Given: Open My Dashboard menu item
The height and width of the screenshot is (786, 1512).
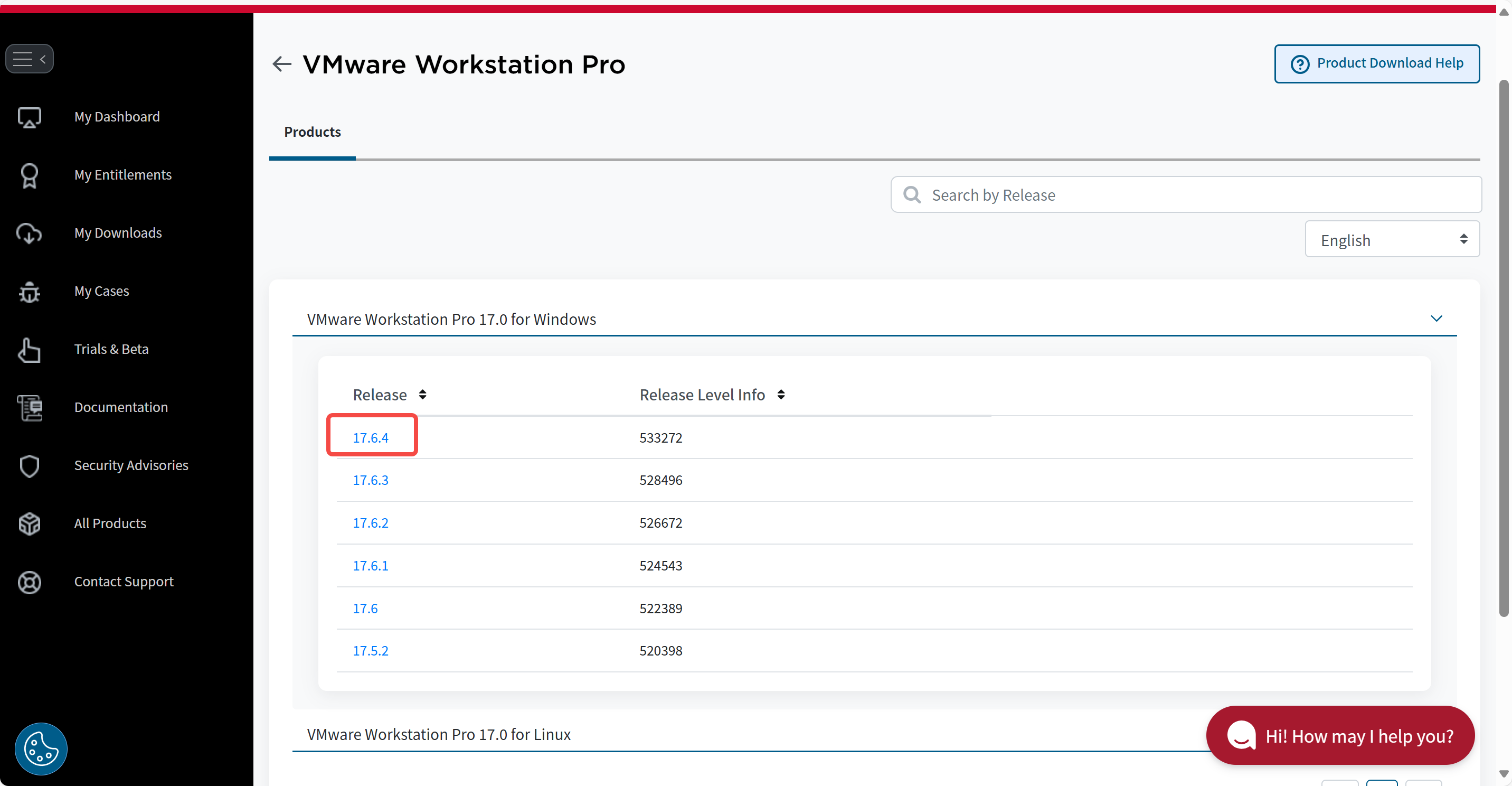Looking at the screenshot, I should click(x=117, y=116).
